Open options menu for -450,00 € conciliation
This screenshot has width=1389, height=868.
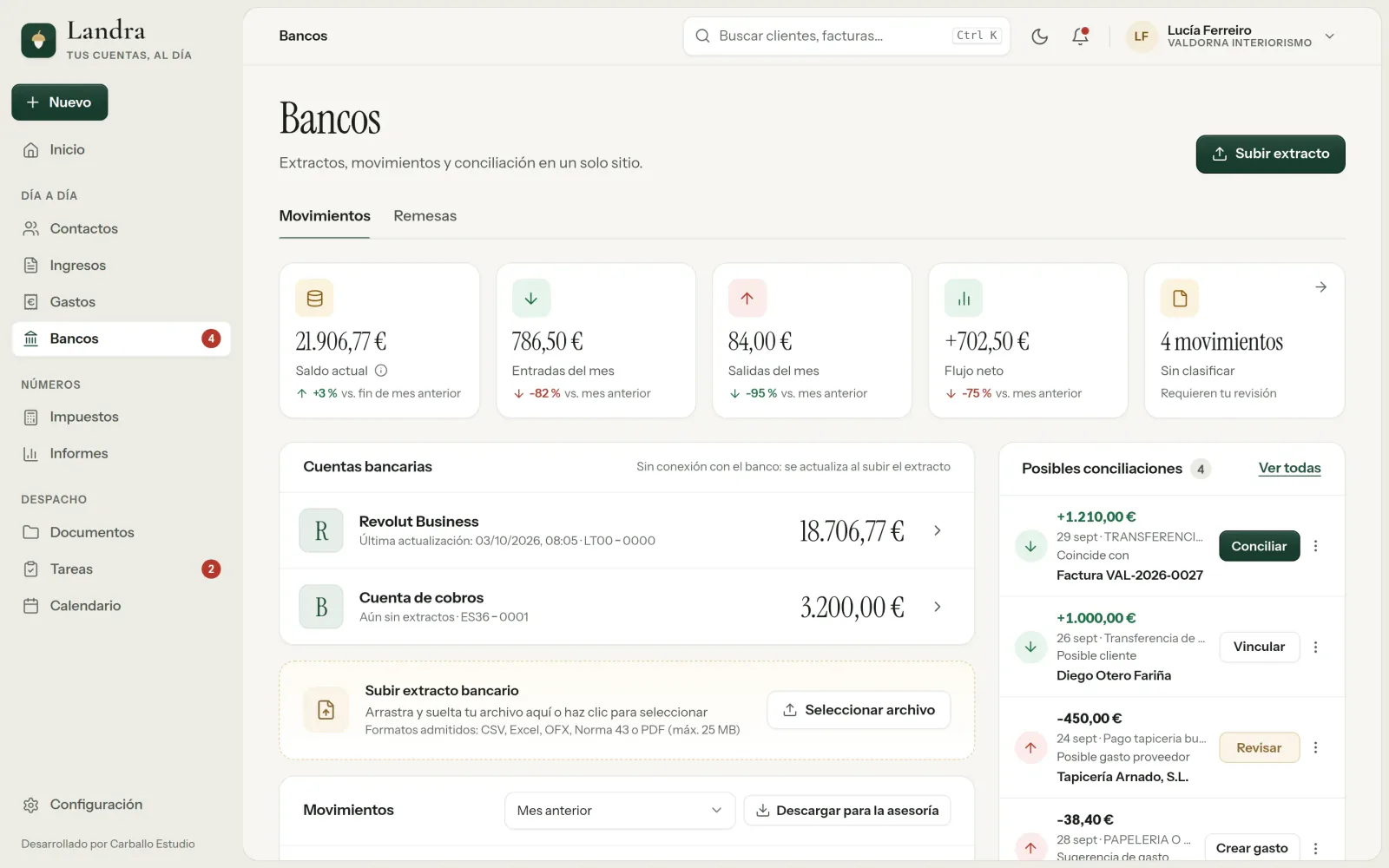1315,747
